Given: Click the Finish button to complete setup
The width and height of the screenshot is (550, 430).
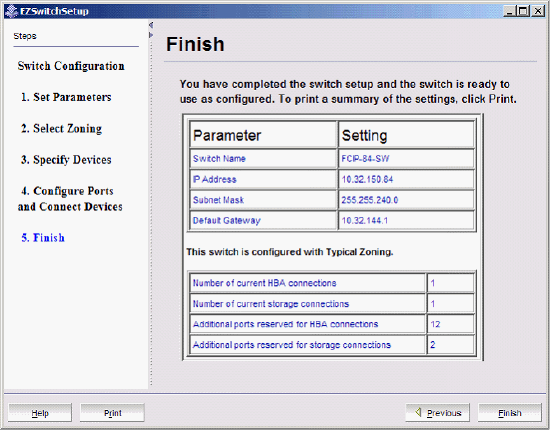Looking at the screenshot, I should pyautogui.click(x=510, y=412).
